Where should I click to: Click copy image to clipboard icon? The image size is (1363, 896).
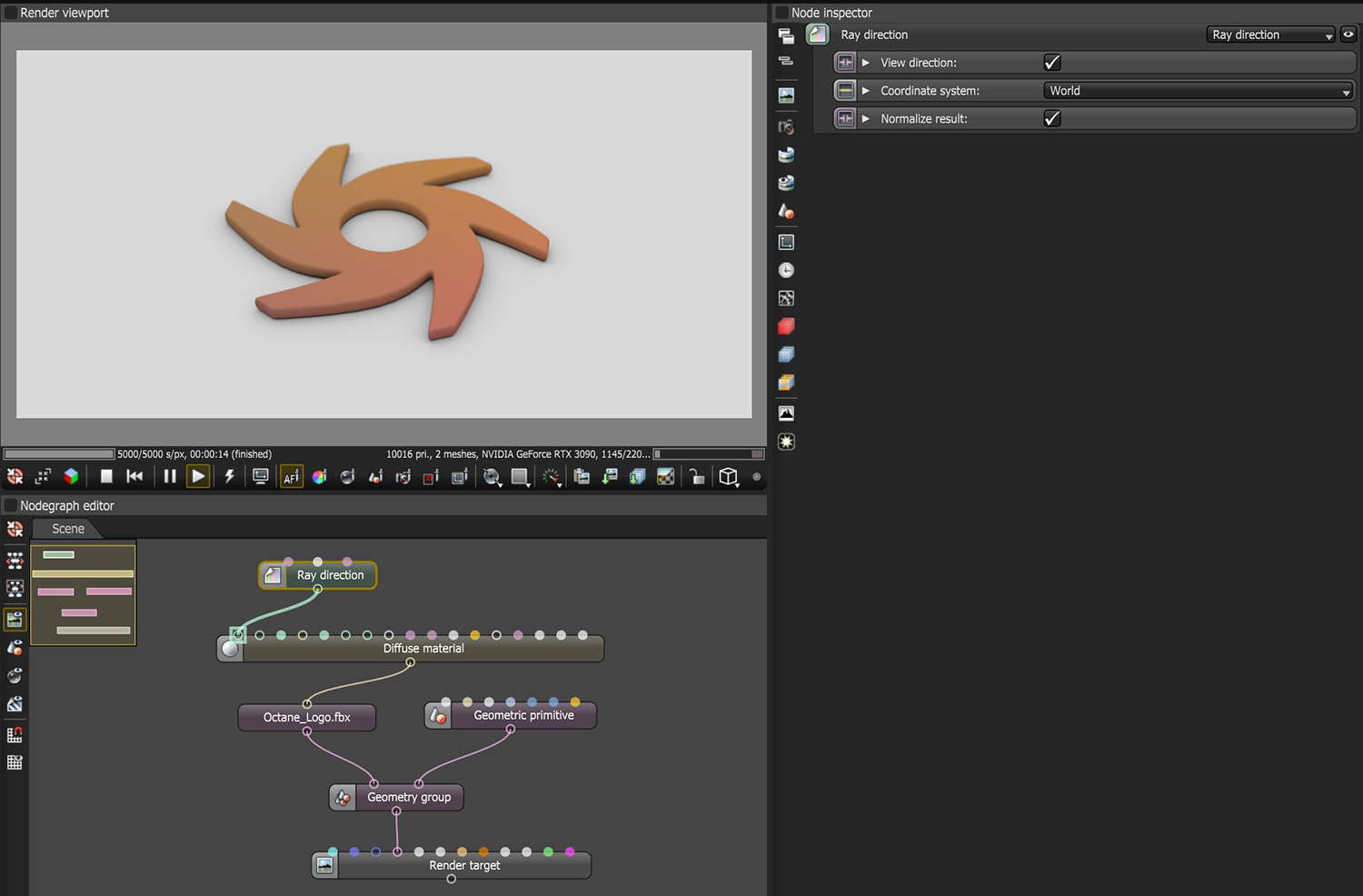click(x=582, y=476)
